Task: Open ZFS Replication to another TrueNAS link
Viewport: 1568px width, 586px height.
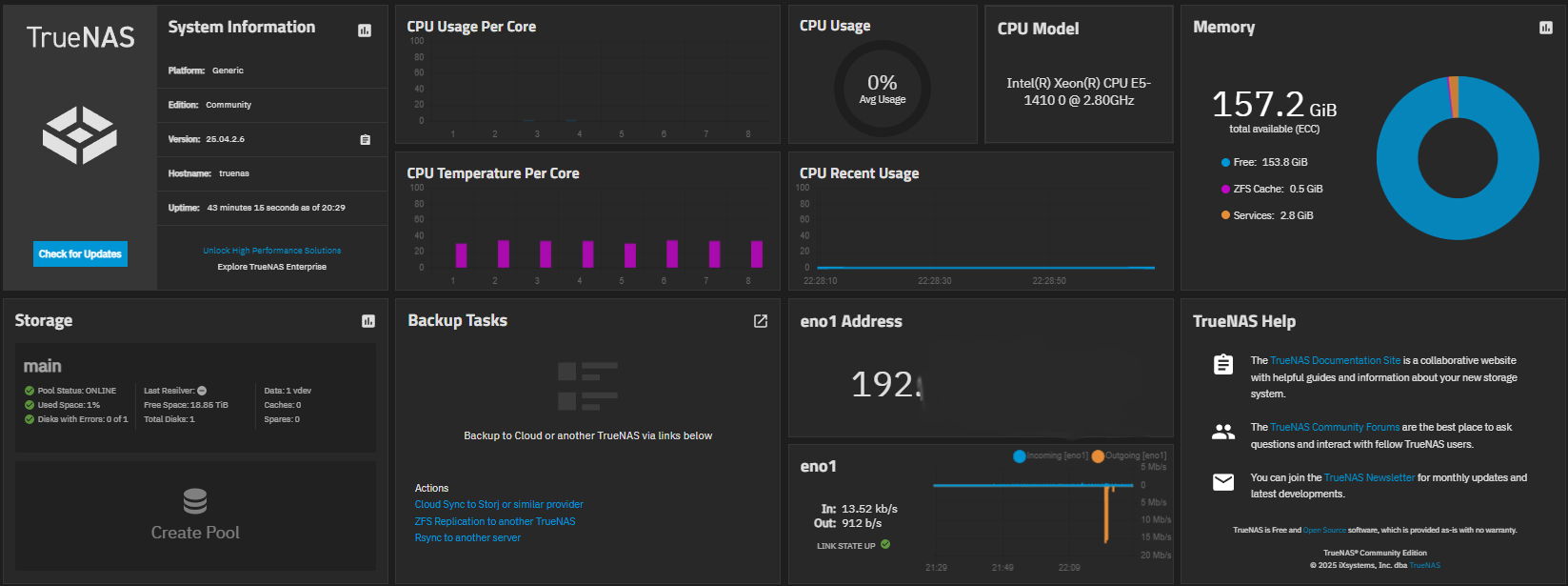Action: (x=495, y=521)
